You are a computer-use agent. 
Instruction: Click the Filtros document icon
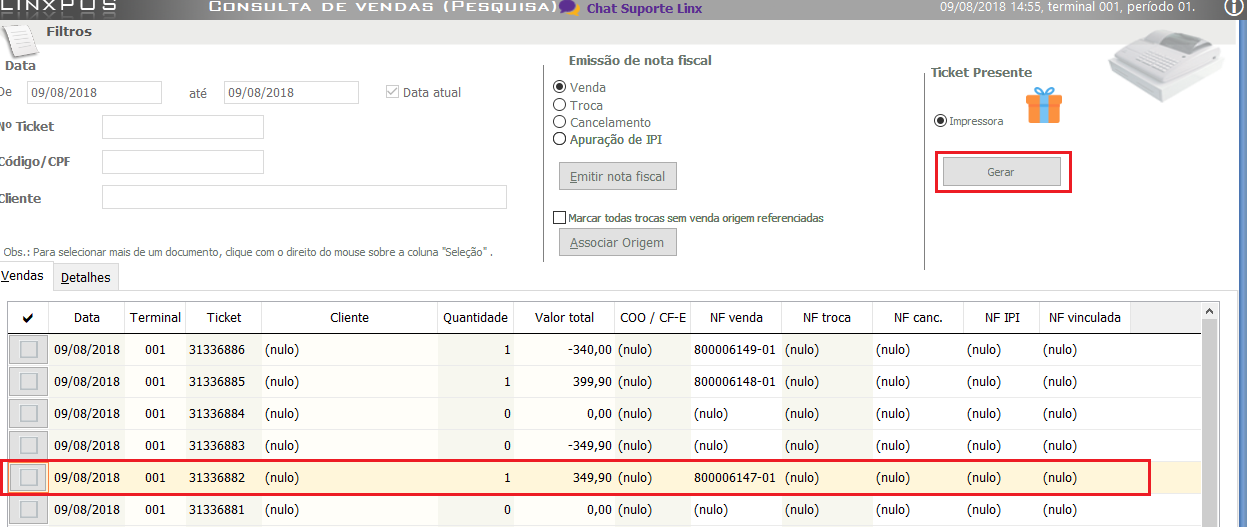[x=18, y=40]
